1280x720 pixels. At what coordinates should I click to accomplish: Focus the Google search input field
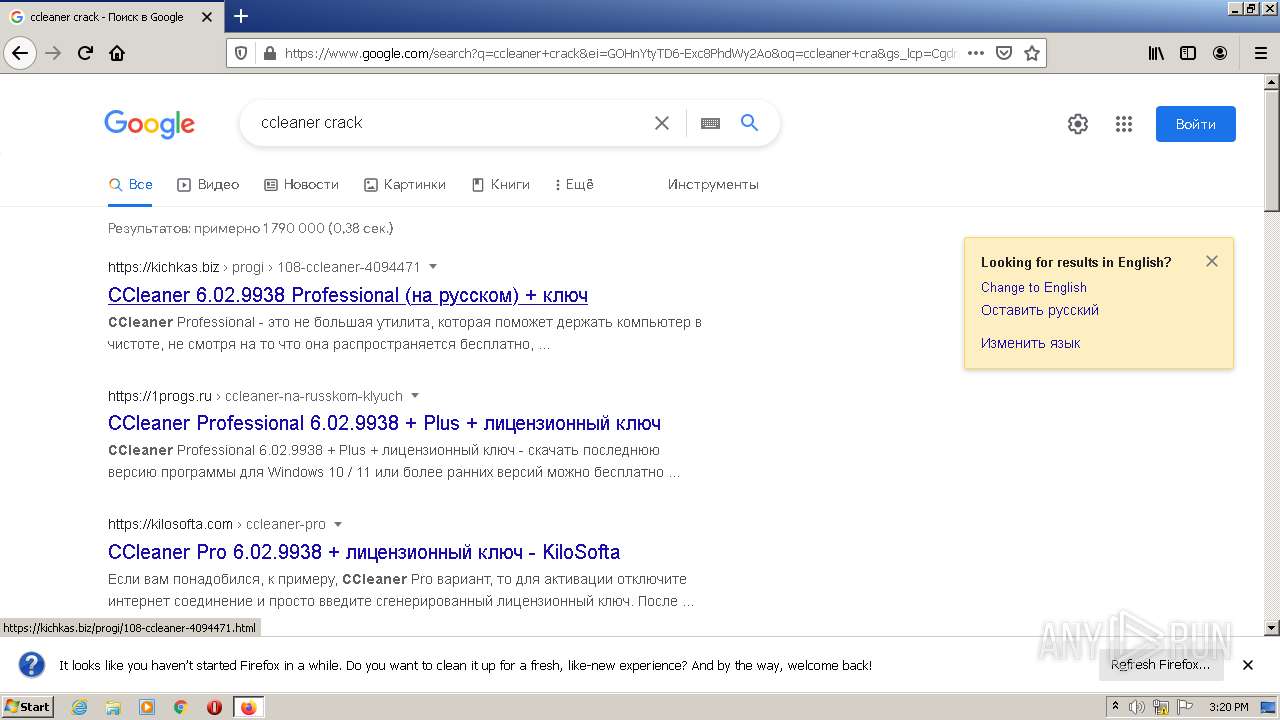pos(450,123)
